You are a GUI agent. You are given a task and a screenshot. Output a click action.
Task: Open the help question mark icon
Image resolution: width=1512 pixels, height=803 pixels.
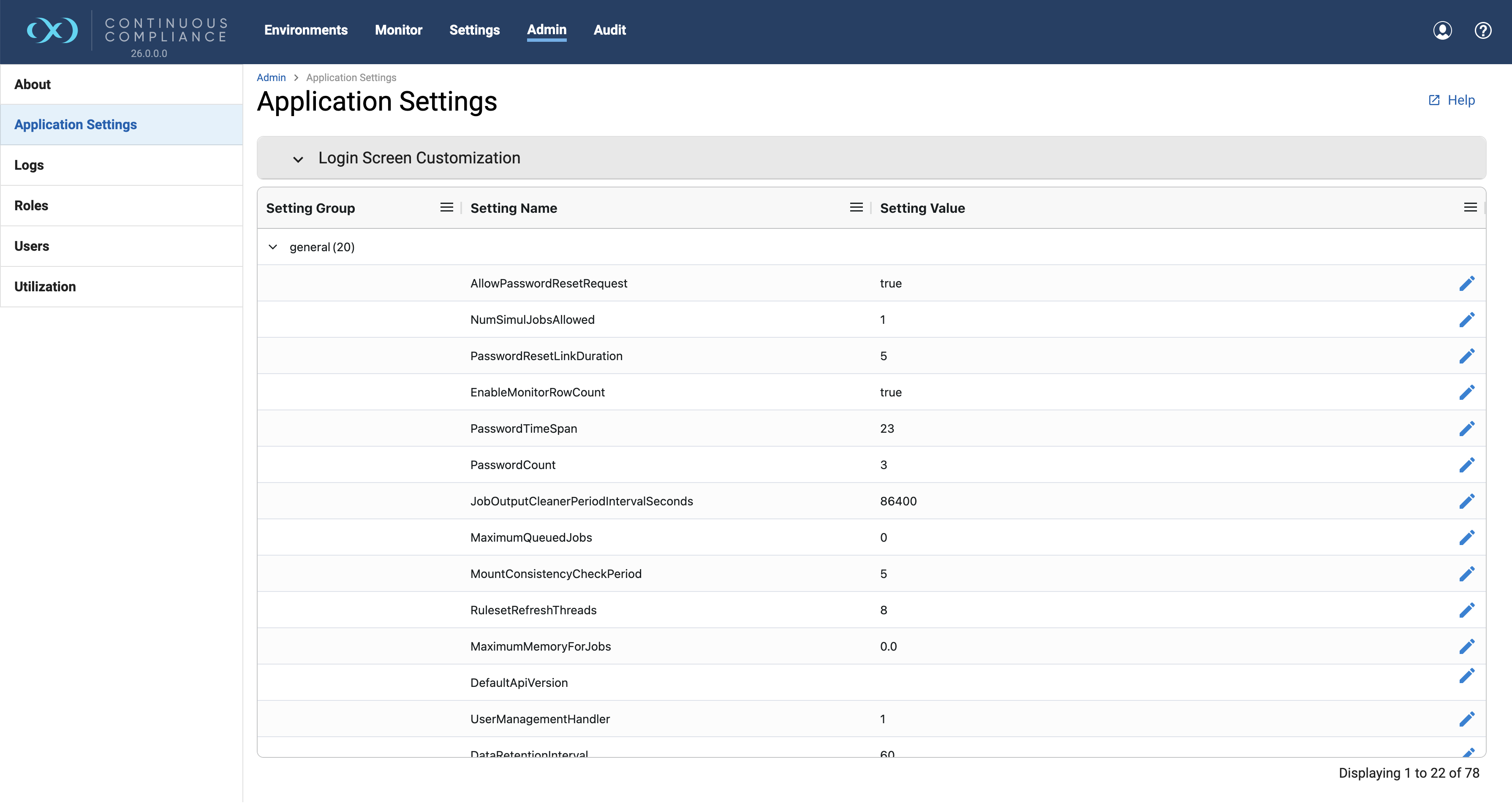[x=1483, y=30]
